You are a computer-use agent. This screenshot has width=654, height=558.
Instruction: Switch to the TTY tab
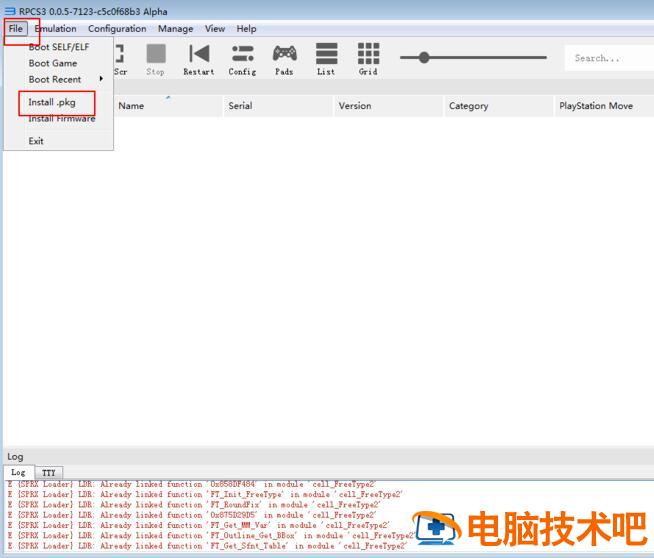49,473
